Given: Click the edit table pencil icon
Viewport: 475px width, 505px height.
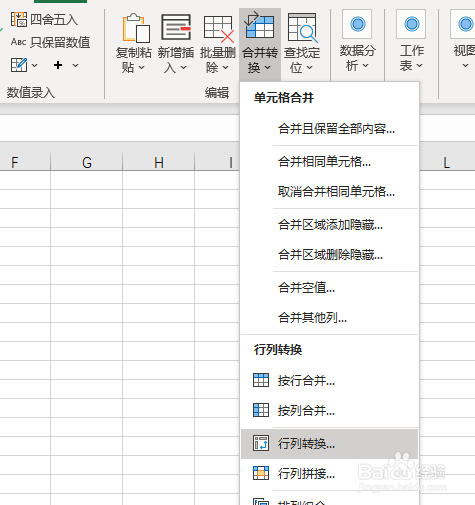Looking at the screenshot, I should [x=19, y=65].
